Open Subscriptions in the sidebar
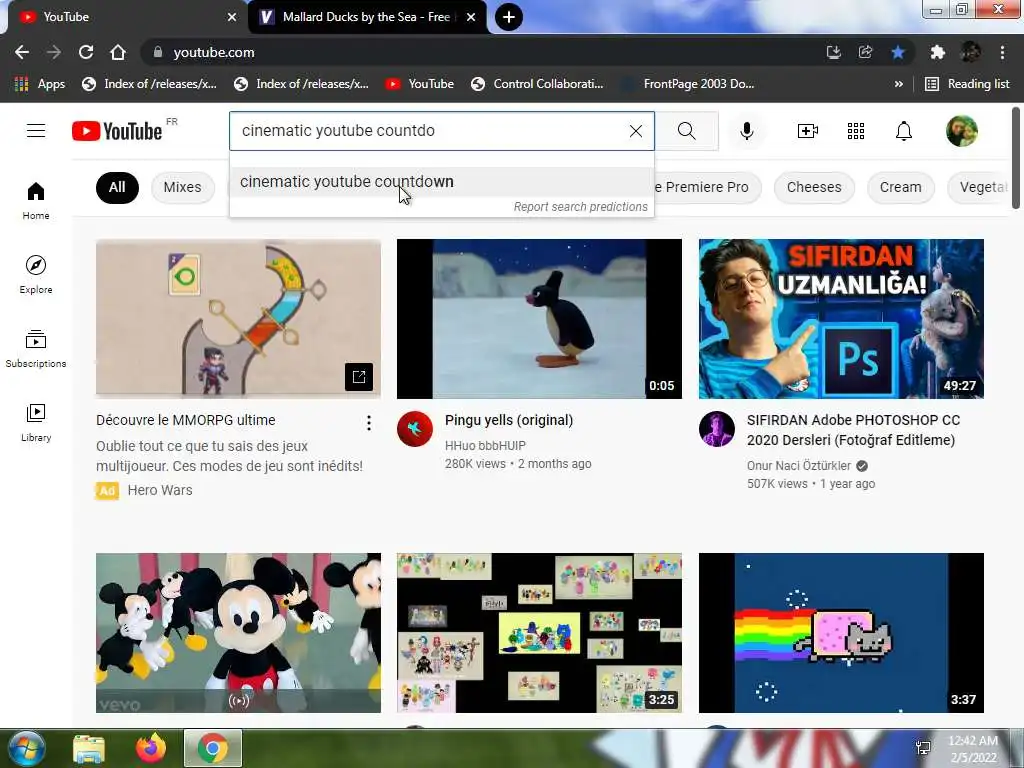1024x768 pixels. pos(36,349)
